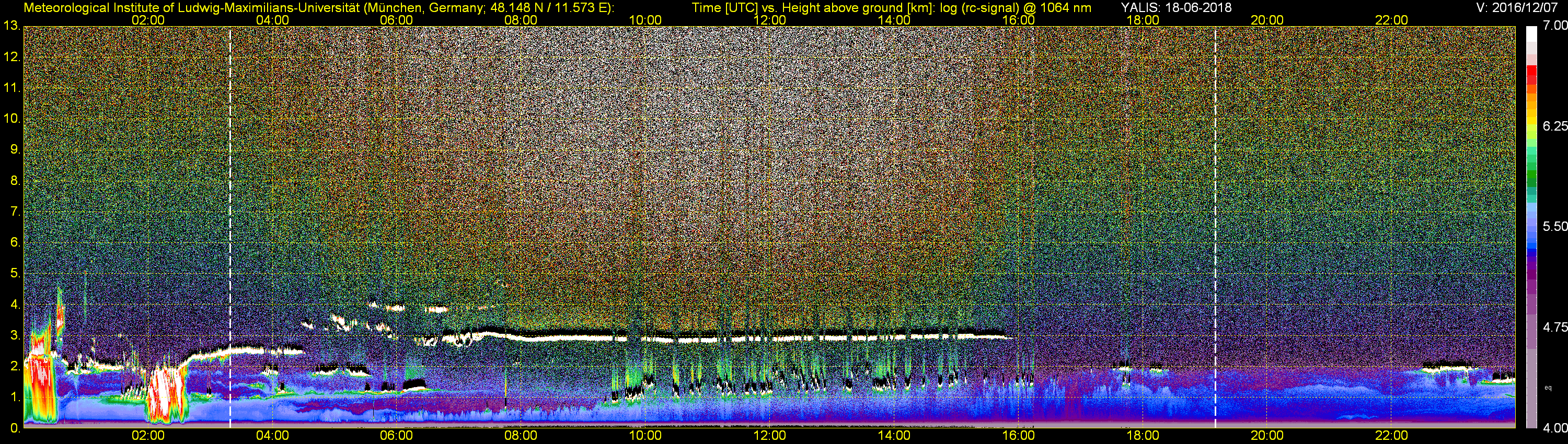The height and width of the screenshot is (444, 1568).
Task: Click the 4.75 colorbar scale value
Action: 1554,327
